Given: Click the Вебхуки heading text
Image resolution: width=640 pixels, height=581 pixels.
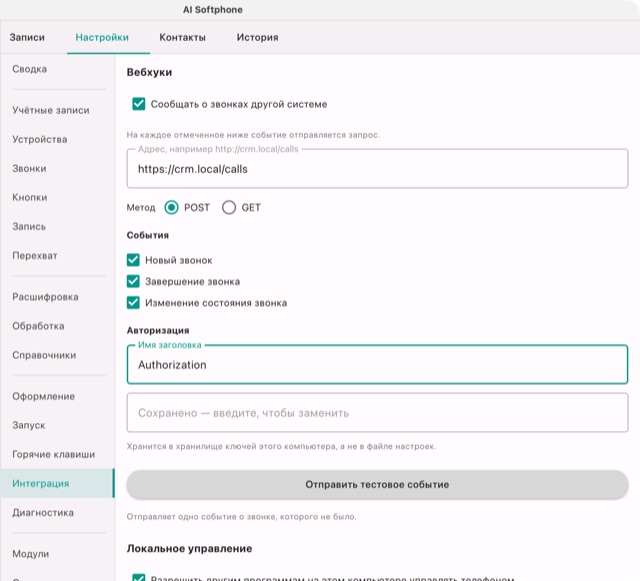Looking at the screenshot, I should 149,72.
